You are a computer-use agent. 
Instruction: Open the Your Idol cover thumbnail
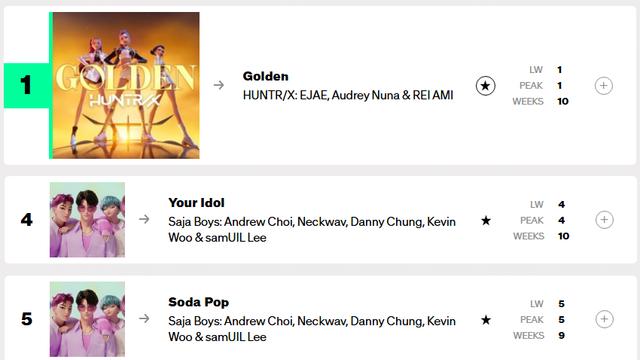(x=87, y=220)
